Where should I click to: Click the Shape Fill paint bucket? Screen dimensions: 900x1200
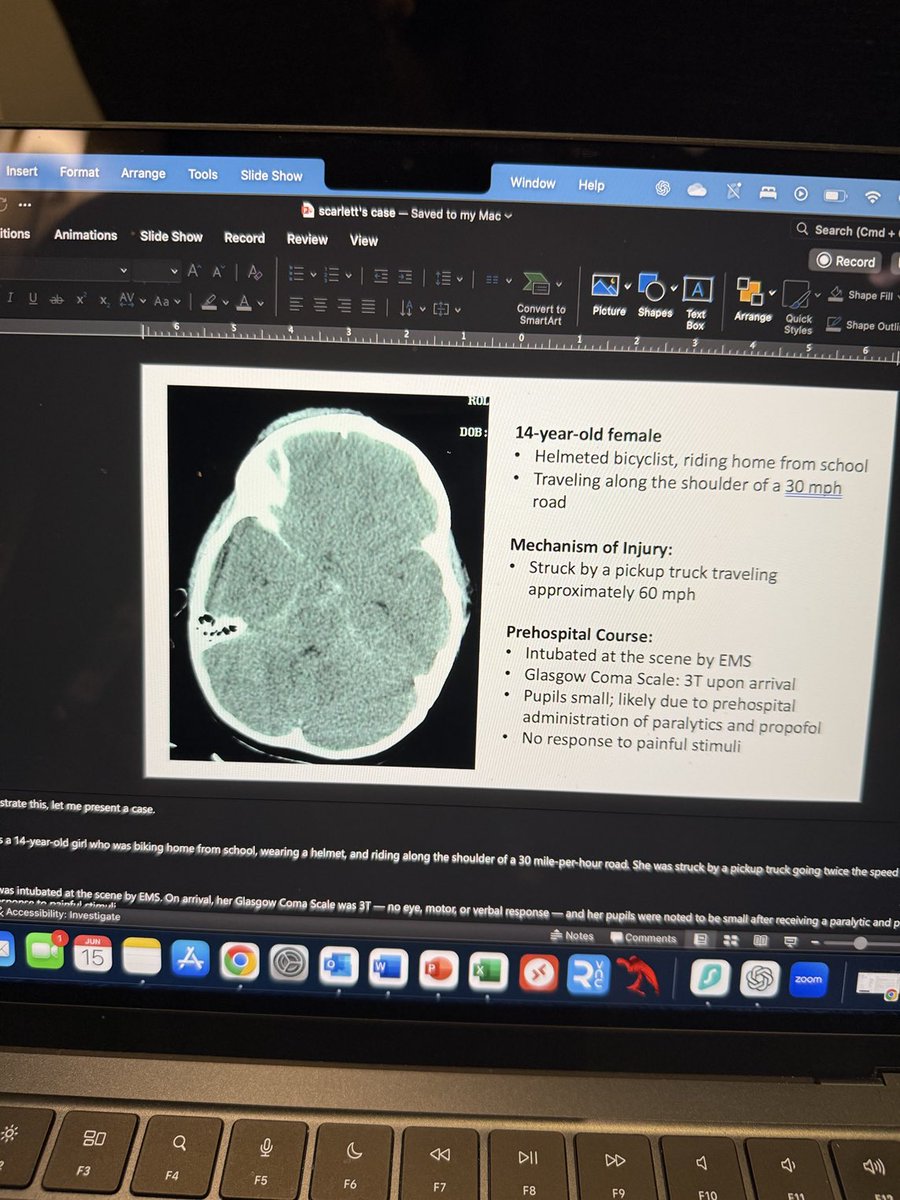pos(835,294)
